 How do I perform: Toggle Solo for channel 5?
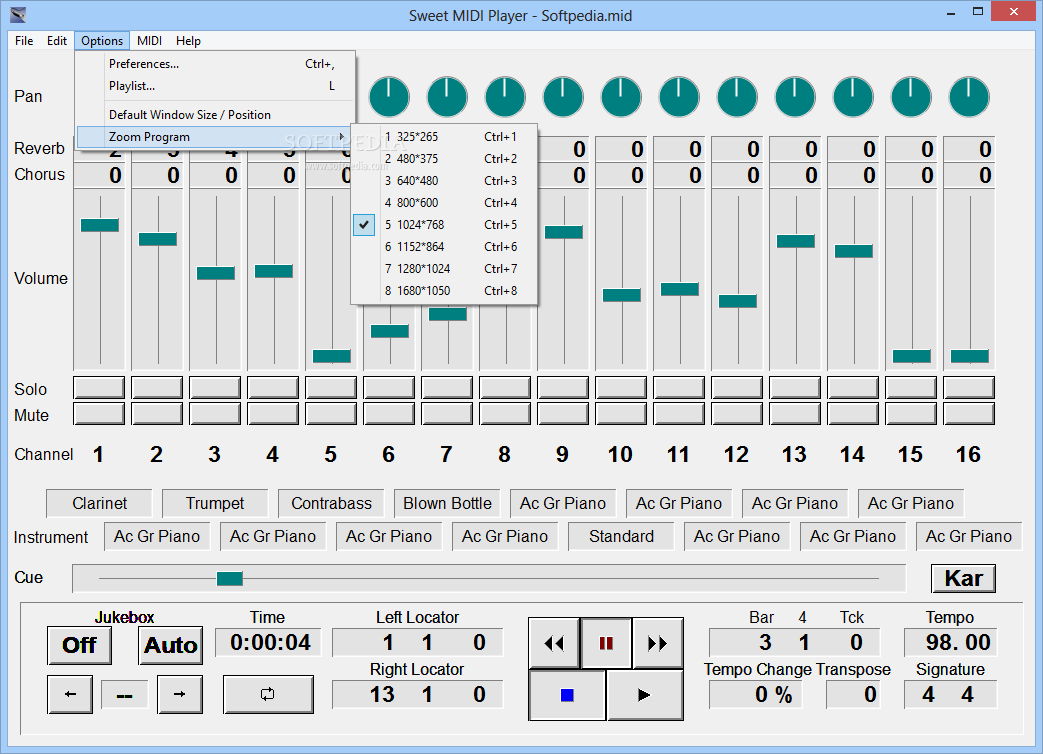click(x=331, y=387)
